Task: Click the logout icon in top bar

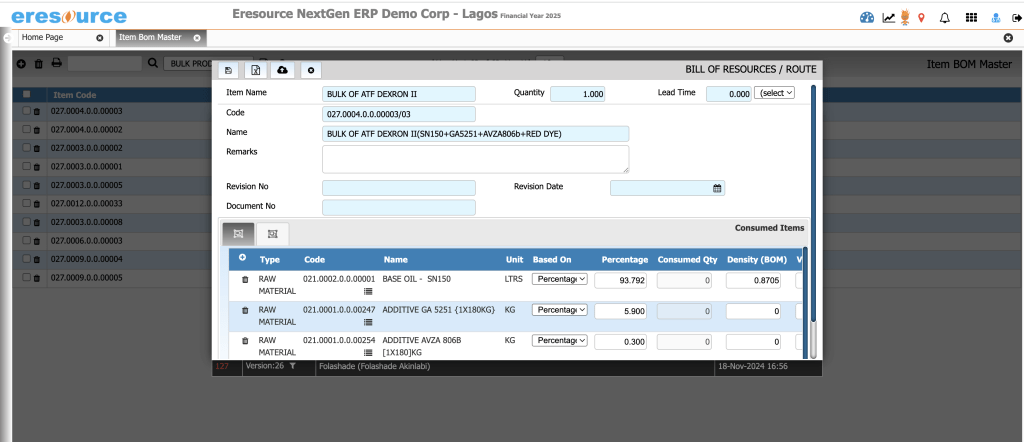Action: pyautogui.click(x=1015, y=18)
